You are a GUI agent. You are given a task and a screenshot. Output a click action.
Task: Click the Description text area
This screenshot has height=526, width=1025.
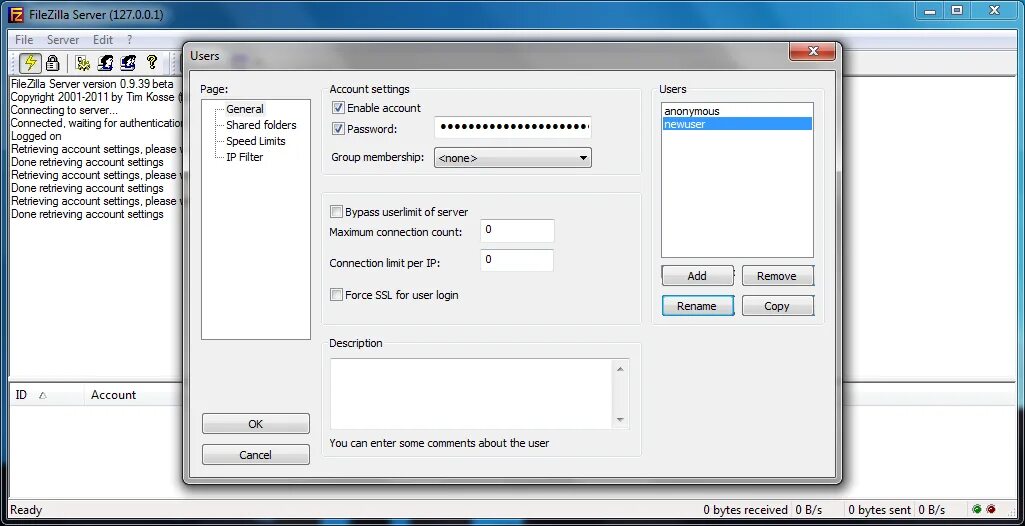472,394
